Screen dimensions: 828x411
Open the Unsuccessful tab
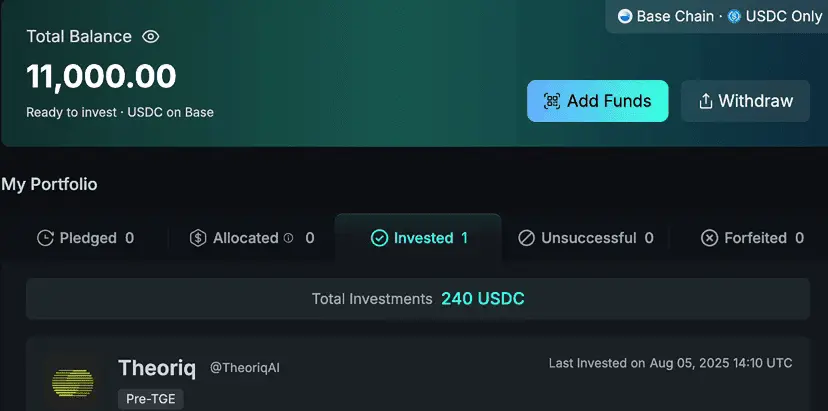[586, 238]
